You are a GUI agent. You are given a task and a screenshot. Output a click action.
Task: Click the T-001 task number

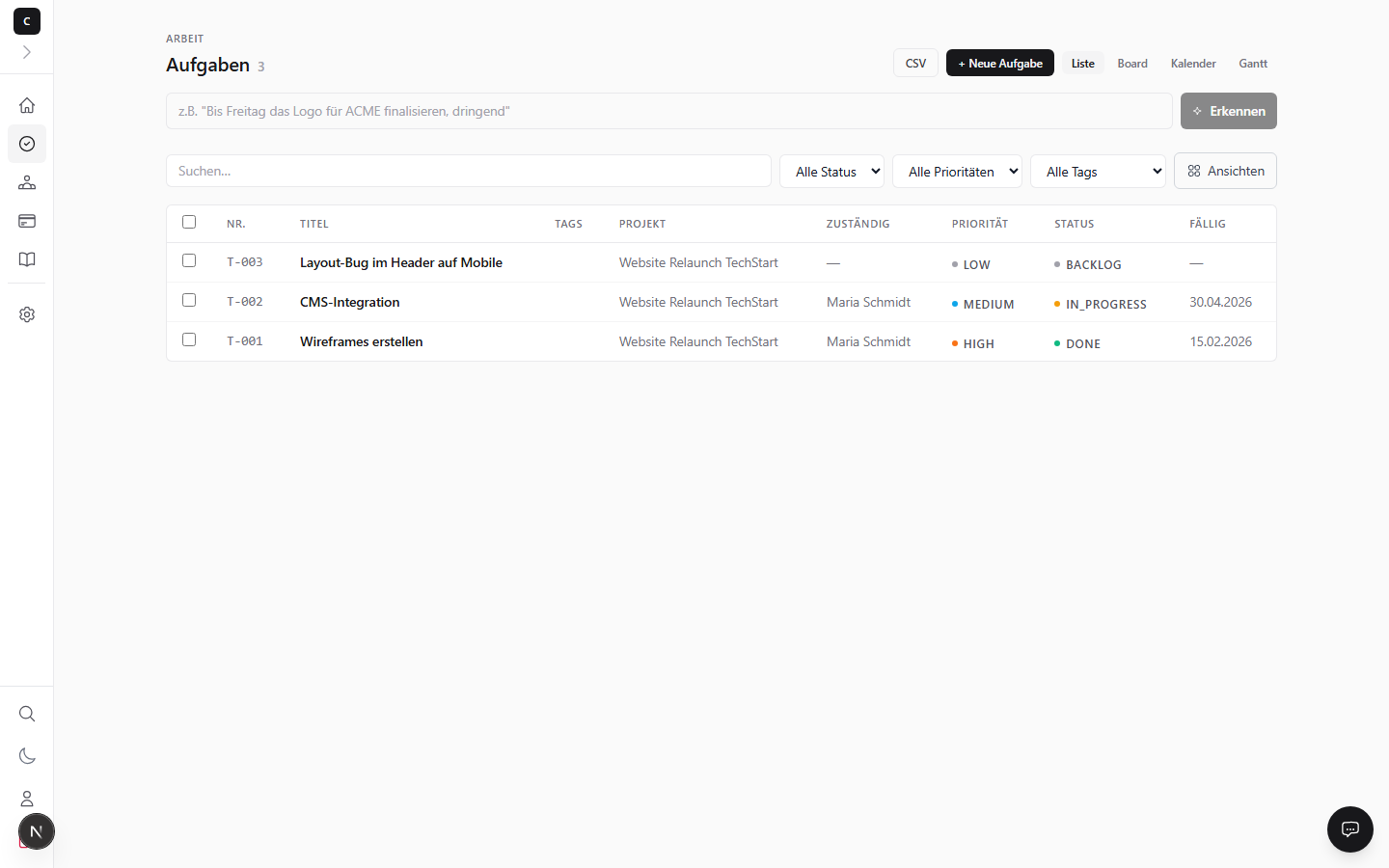click(245, 341)
